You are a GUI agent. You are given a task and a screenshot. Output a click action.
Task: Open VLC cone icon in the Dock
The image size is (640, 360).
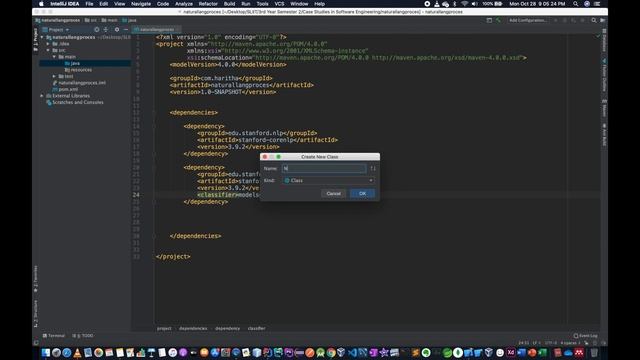[77, 353]
